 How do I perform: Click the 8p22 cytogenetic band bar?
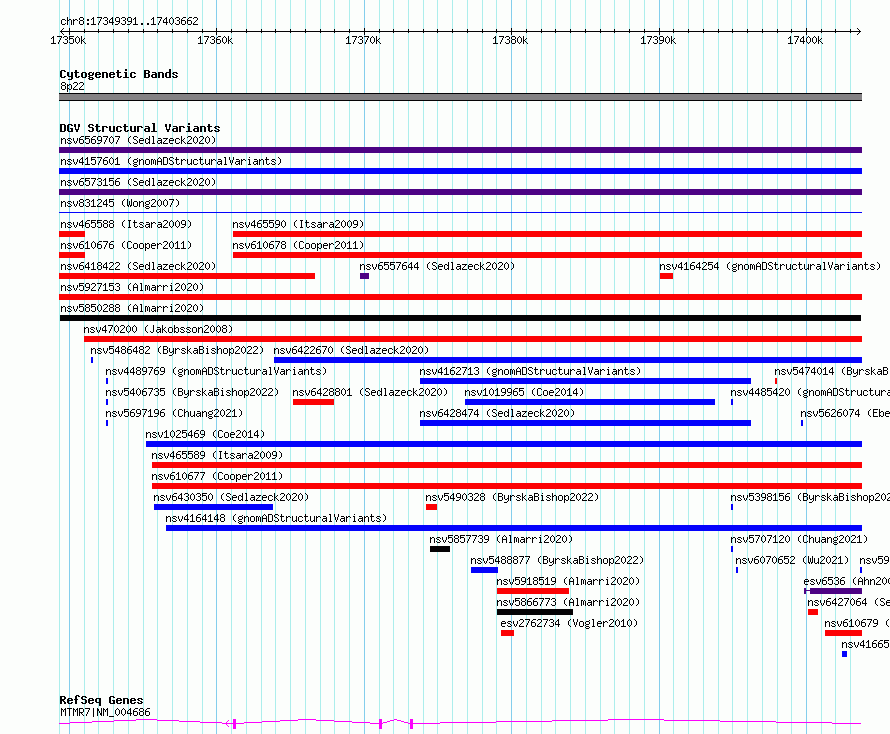pos(460,97)
